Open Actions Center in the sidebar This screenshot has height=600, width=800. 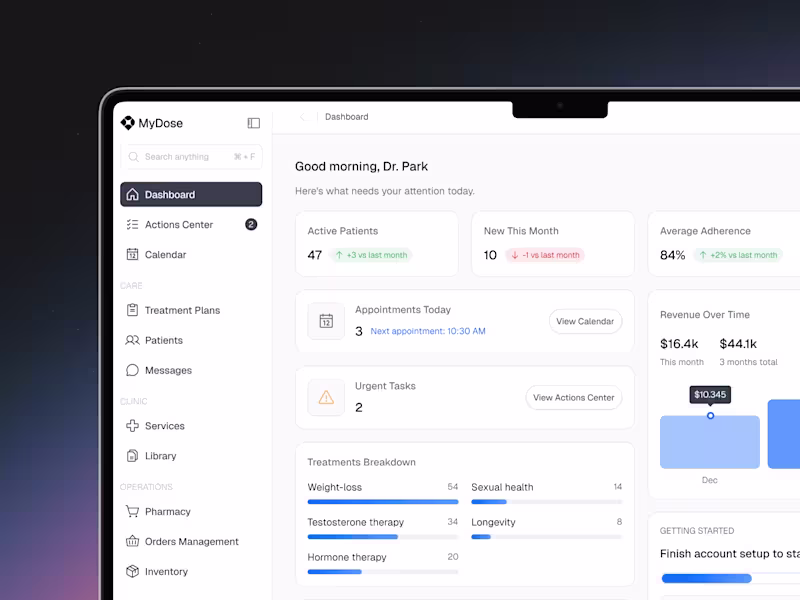click(x=191, y=224)
